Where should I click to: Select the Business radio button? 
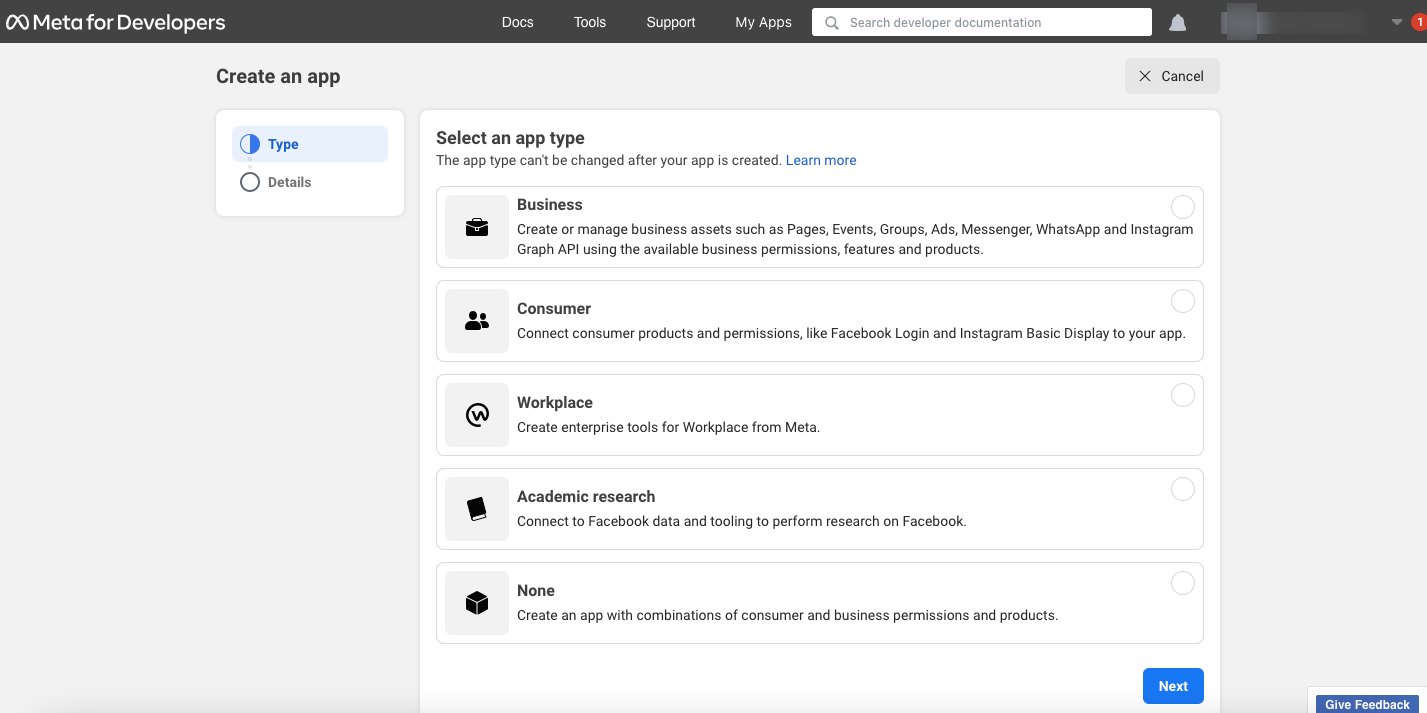[1183, 207]
